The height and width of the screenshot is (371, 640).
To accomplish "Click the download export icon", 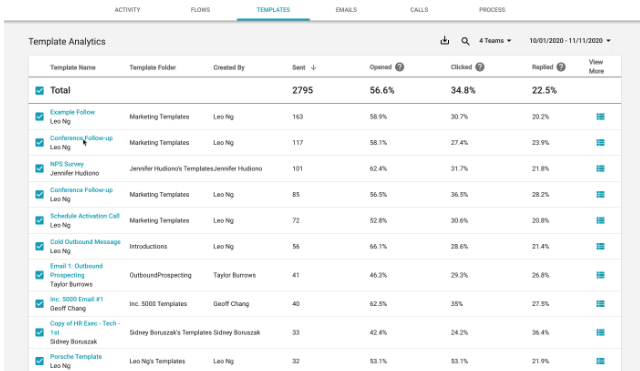I will pyautogui.click(x=445, y=40).
